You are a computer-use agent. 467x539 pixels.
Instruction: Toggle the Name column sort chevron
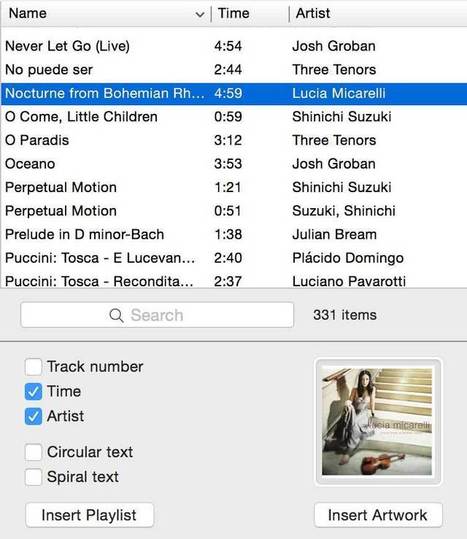200,14
